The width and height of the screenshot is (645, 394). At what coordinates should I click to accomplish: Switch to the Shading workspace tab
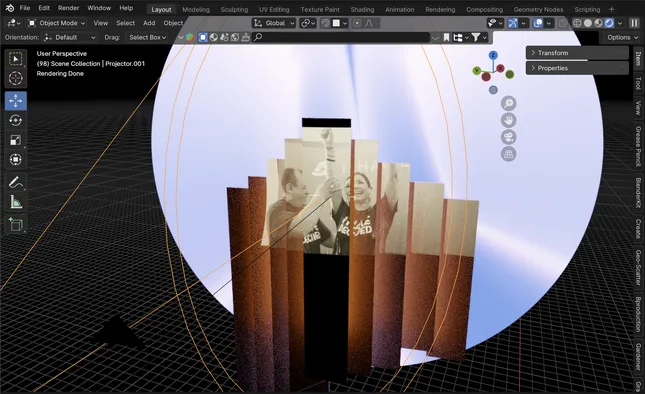tap(362, 9)
